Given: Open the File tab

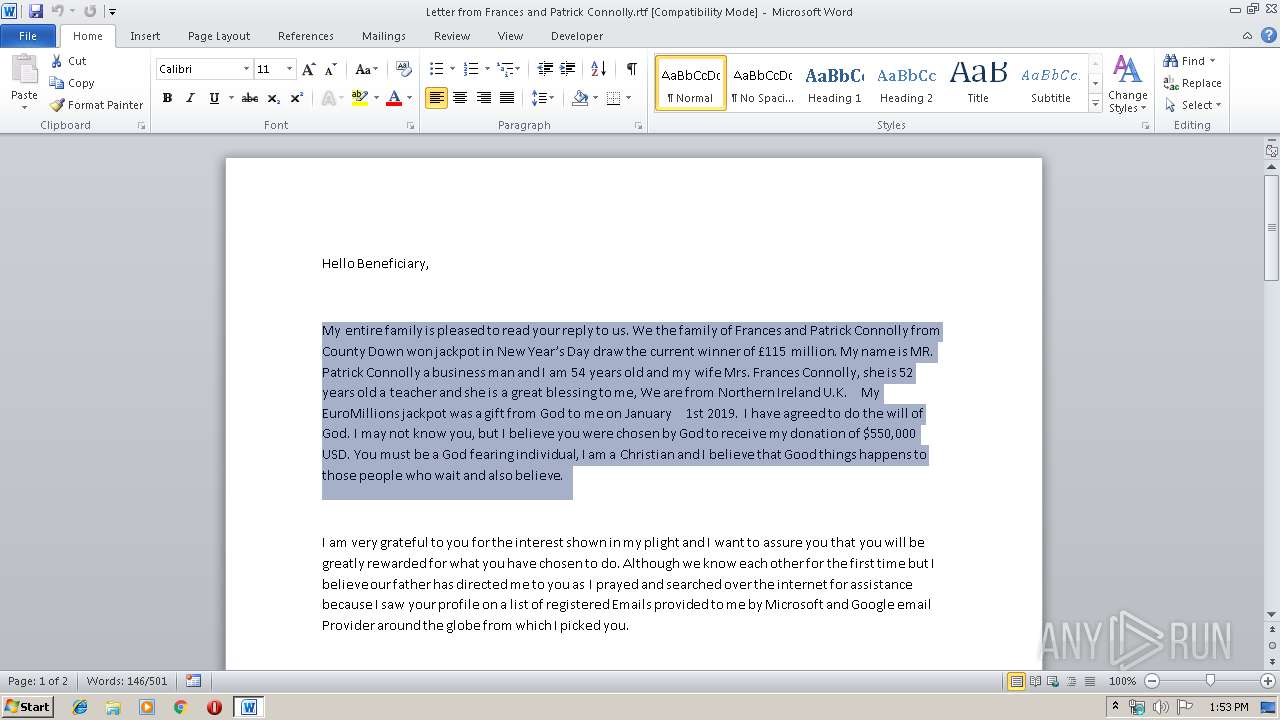Looking at the screenshot, I should point(28,36).
